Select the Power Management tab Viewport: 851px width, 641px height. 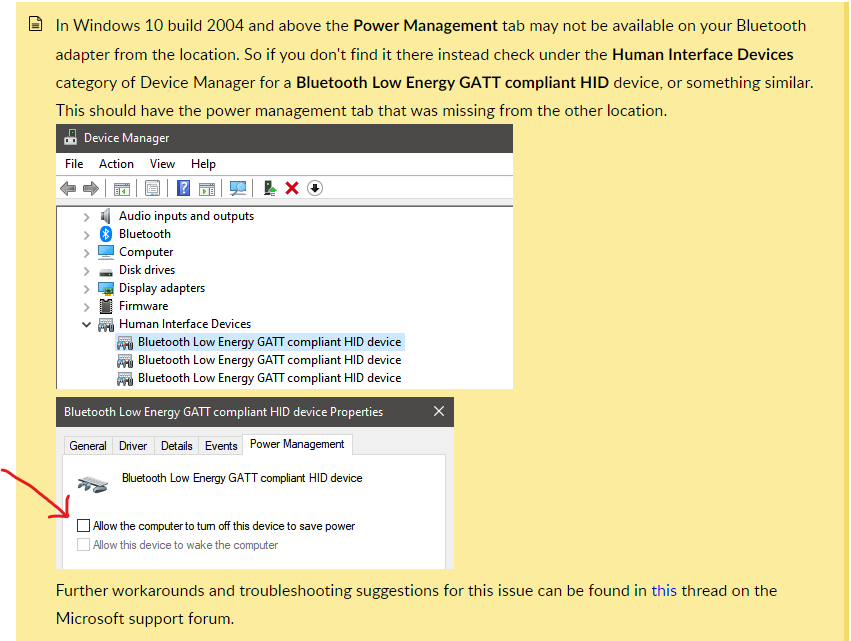coord(297,444)
